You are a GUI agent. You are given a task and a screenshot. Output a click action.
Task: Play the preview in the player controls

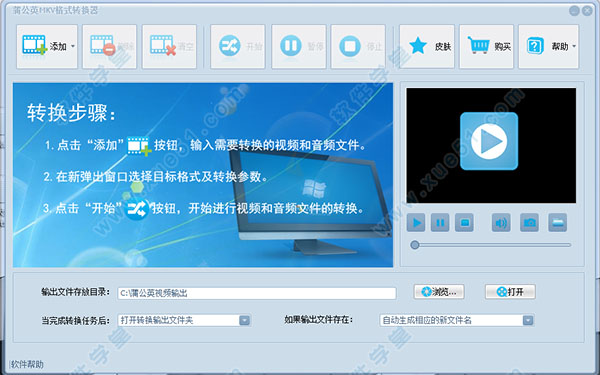click(416, 223)
